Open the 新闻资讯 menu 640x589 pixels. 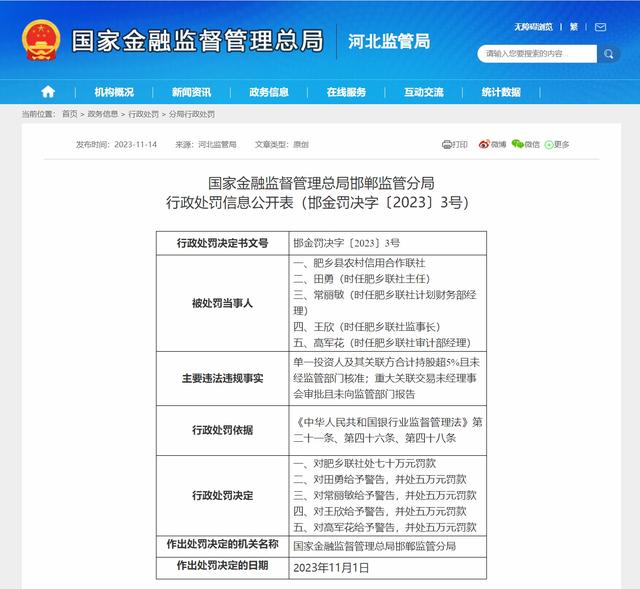[x=191, y=92]
